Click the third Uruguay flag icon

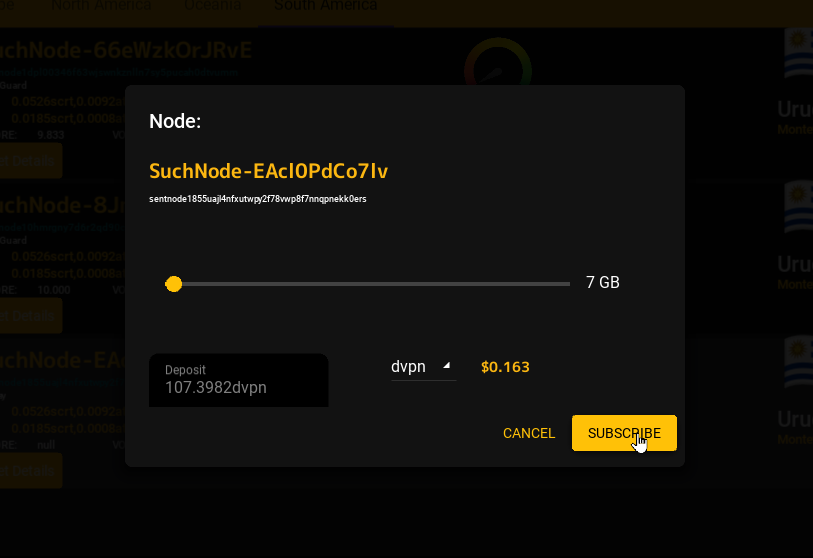pos(798,362)
